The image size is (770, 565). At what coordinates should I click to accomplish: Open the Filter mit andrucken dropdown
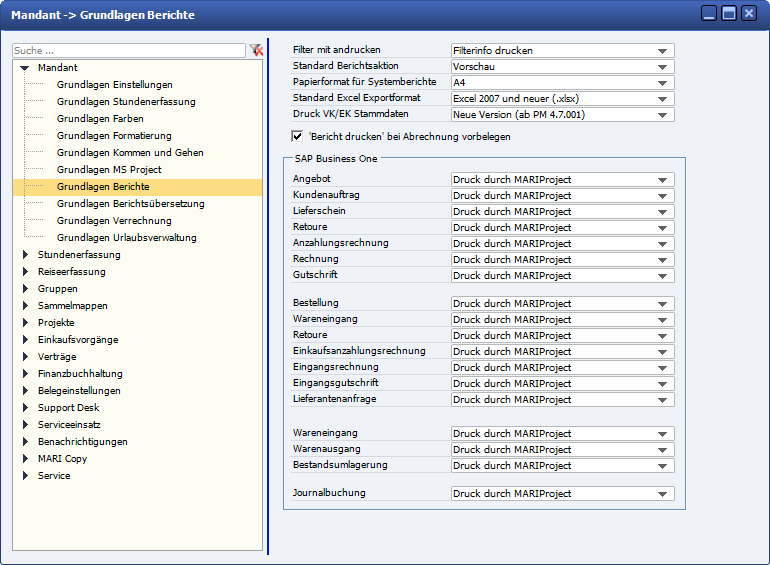coord(662,51)
